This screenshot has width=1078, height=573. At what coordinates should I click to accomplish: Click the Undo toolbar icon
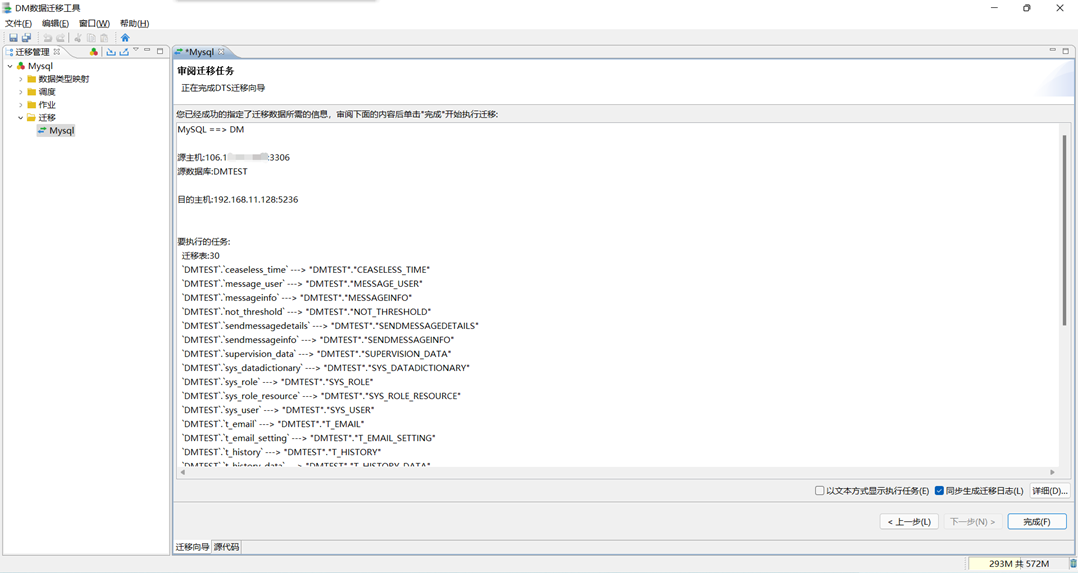[x=47, y=38]
